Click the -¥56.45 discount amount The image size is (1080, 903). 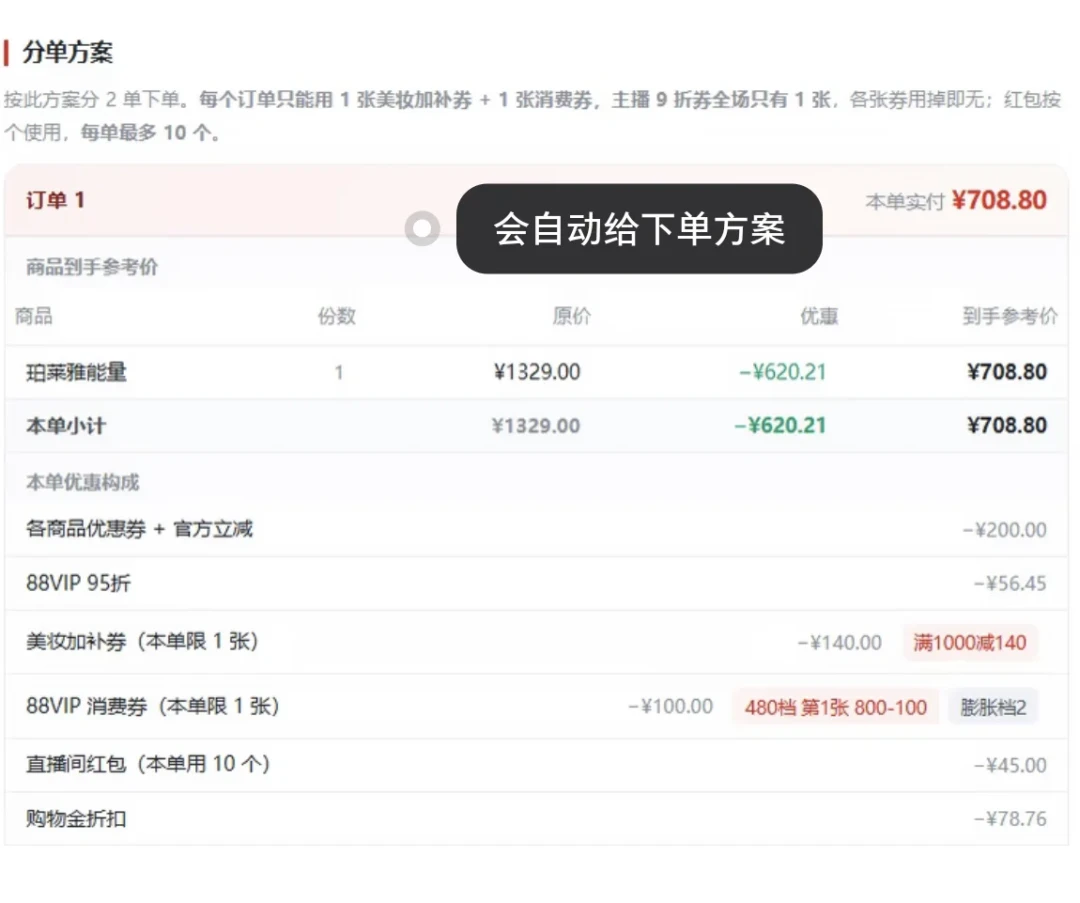1010,583
